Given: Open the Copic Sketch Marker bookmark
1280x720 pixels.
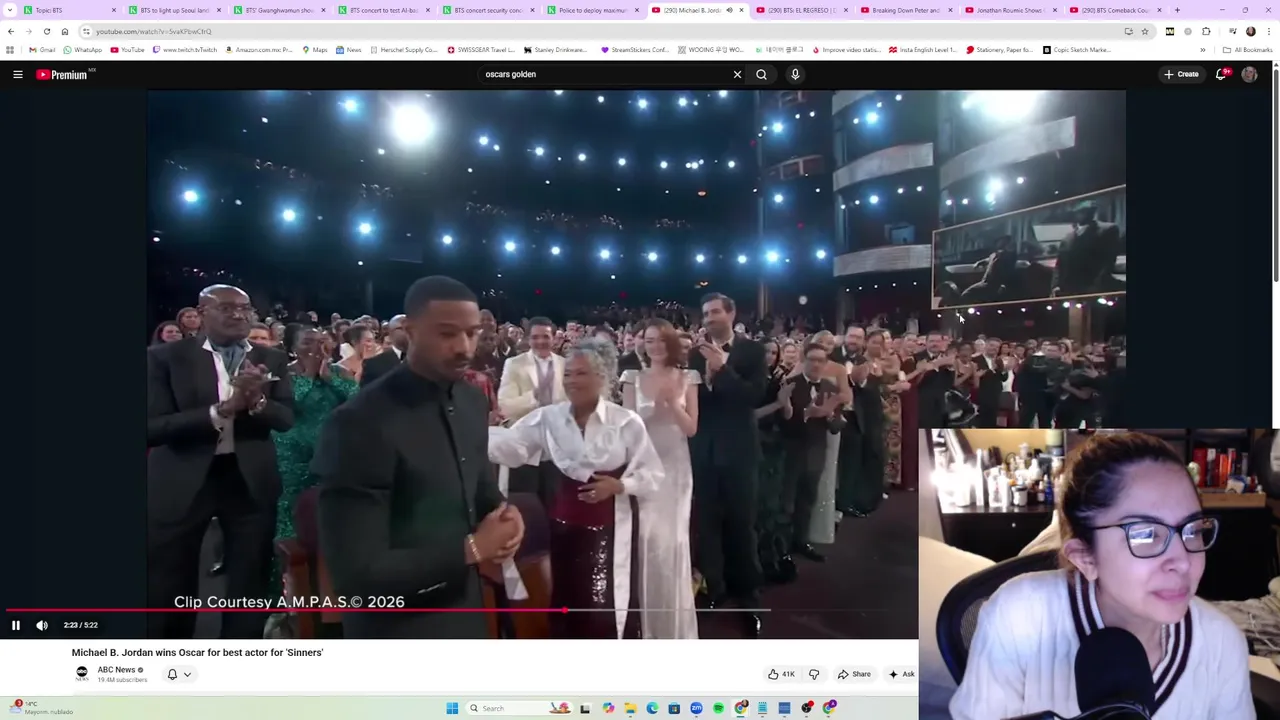Looking at the screenshot, I should (x=1076, y=50).
